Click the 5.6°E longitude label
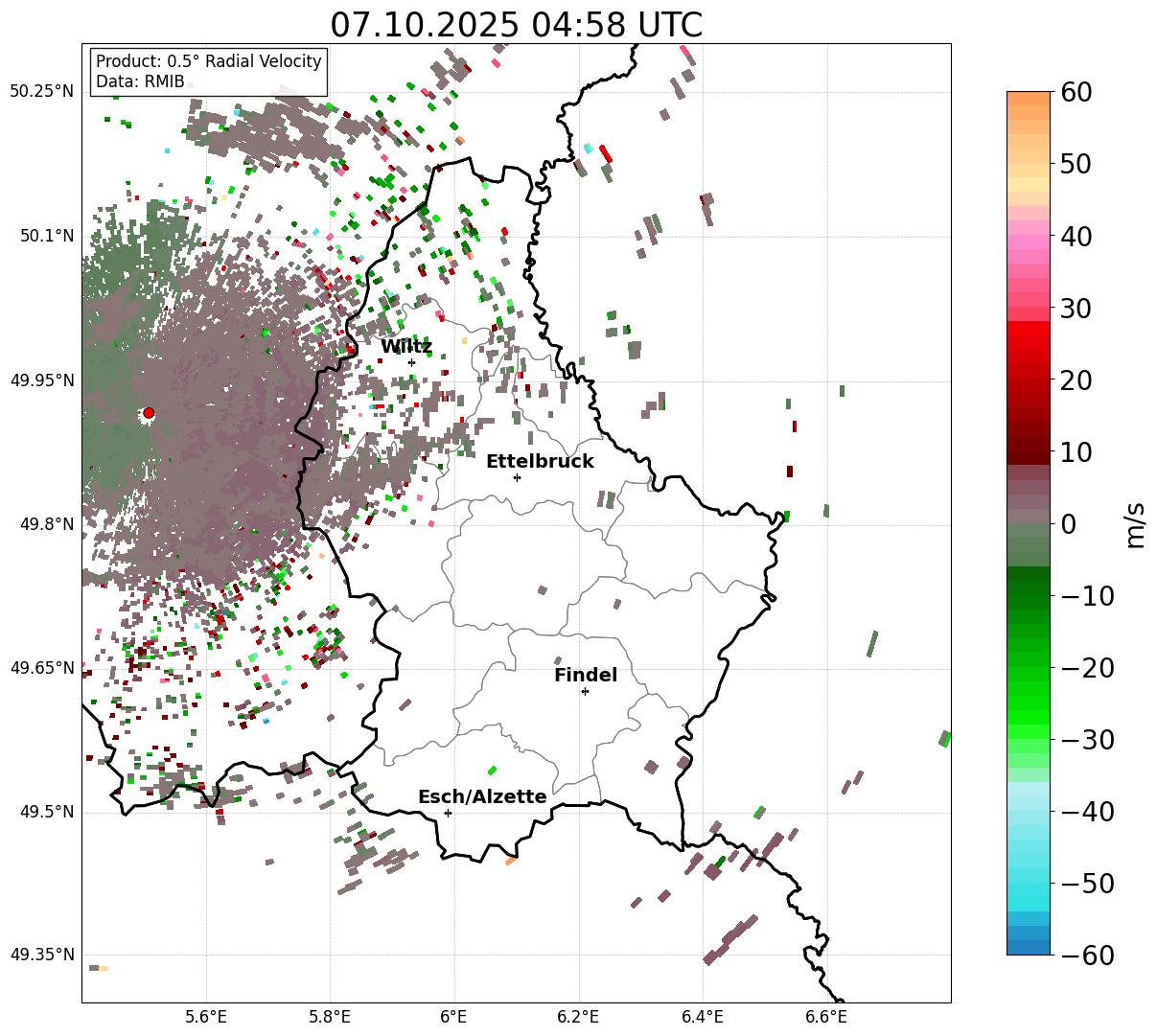The width and height of the screenshot is (1157, 1036). click(206, 1017)
